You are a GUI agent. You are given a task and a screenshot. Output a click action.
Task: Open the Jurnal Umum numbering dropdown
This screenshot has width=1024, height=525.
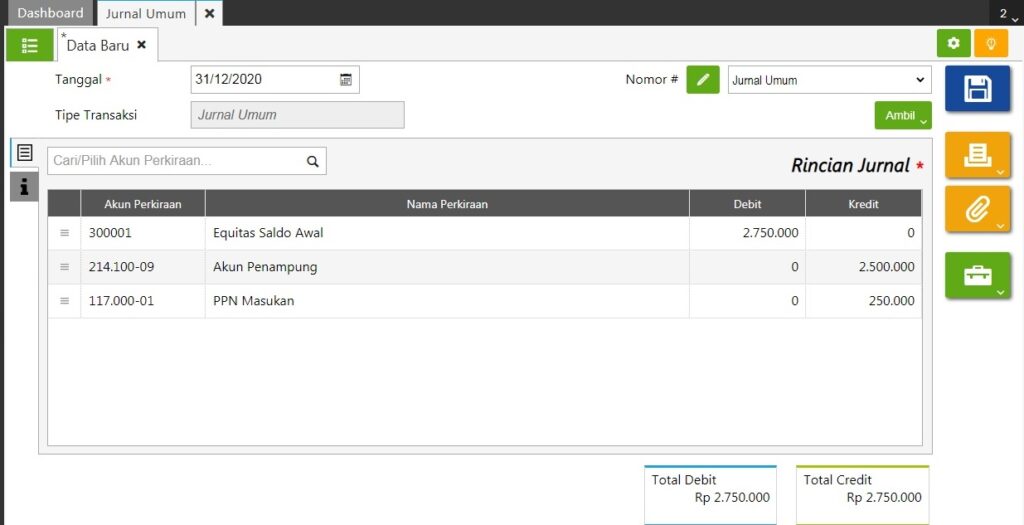point(829,80)
